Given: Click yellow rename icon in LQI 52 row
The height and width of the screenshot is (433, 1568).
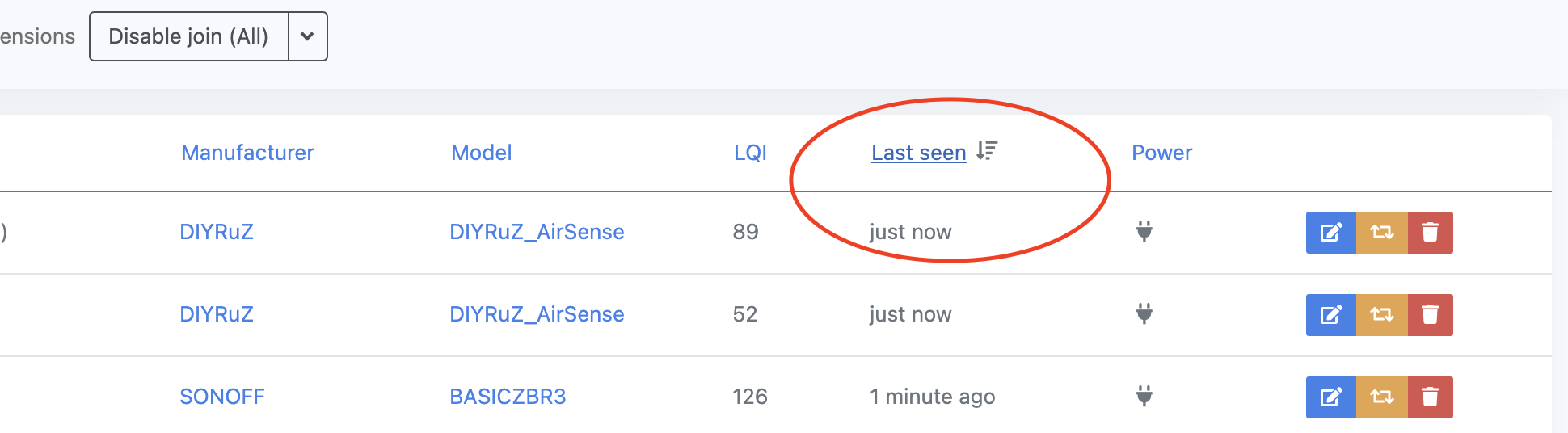Looking at the screenshot, I should tap(1381, 315).
